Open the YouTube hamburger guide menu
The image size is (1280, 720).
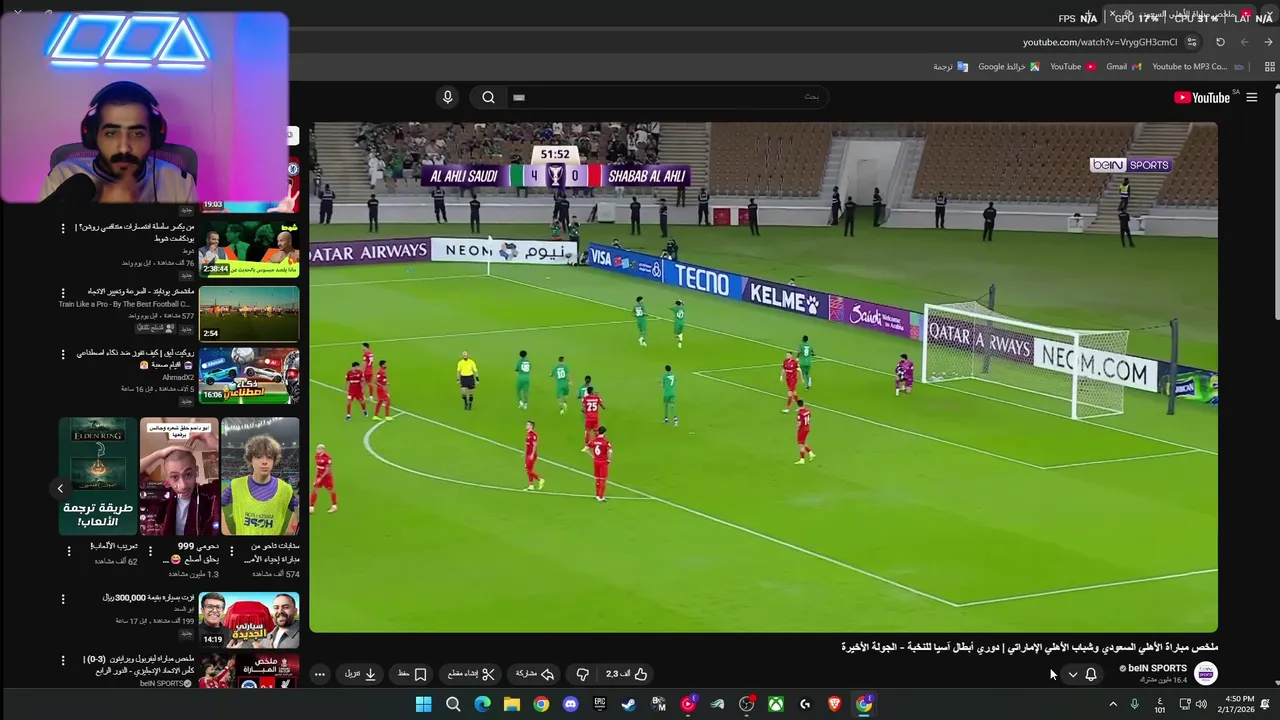1251,97
